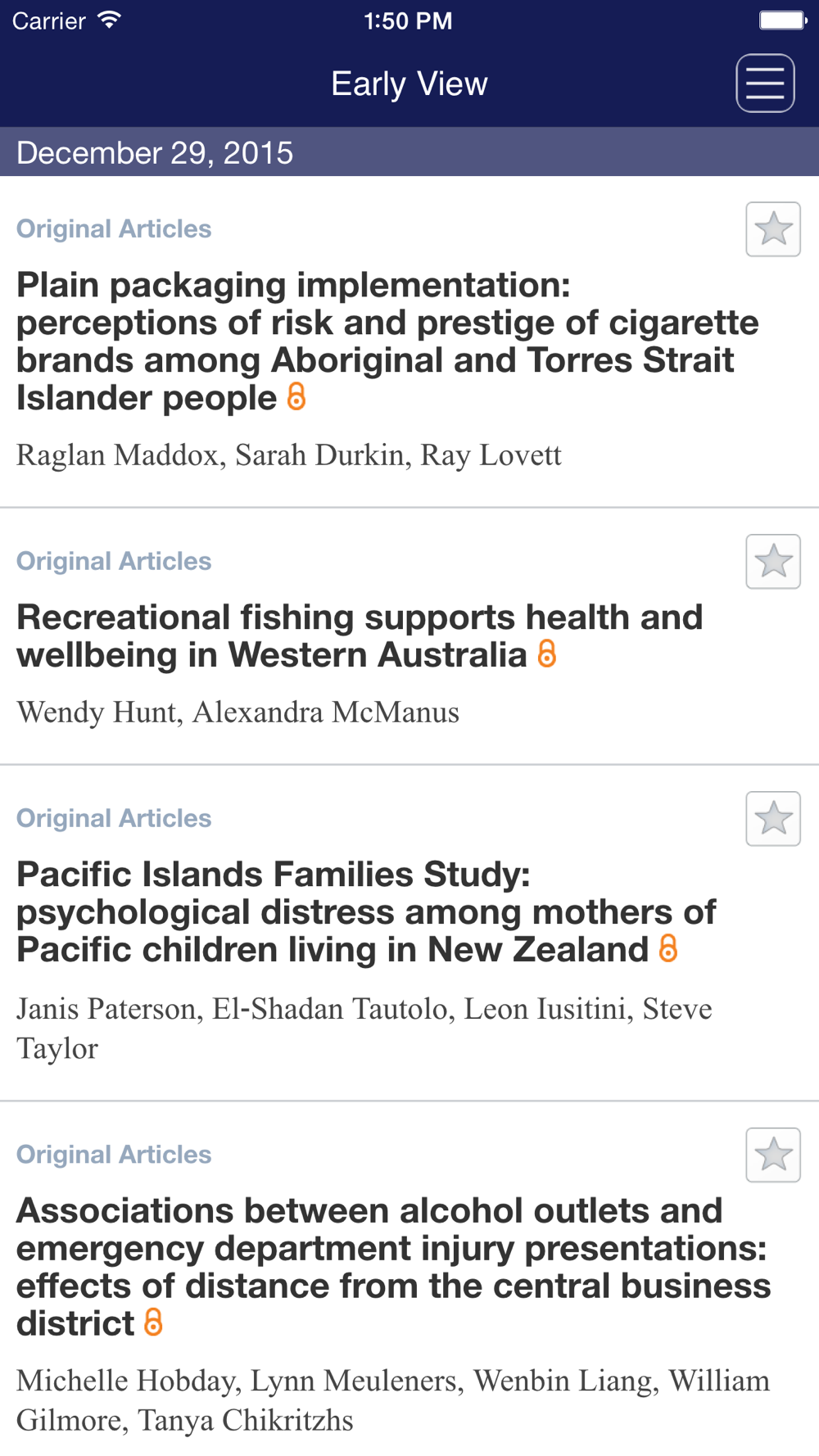
Task: Favorite the Recreational fishing article
Action: click(x=773, y=562)
